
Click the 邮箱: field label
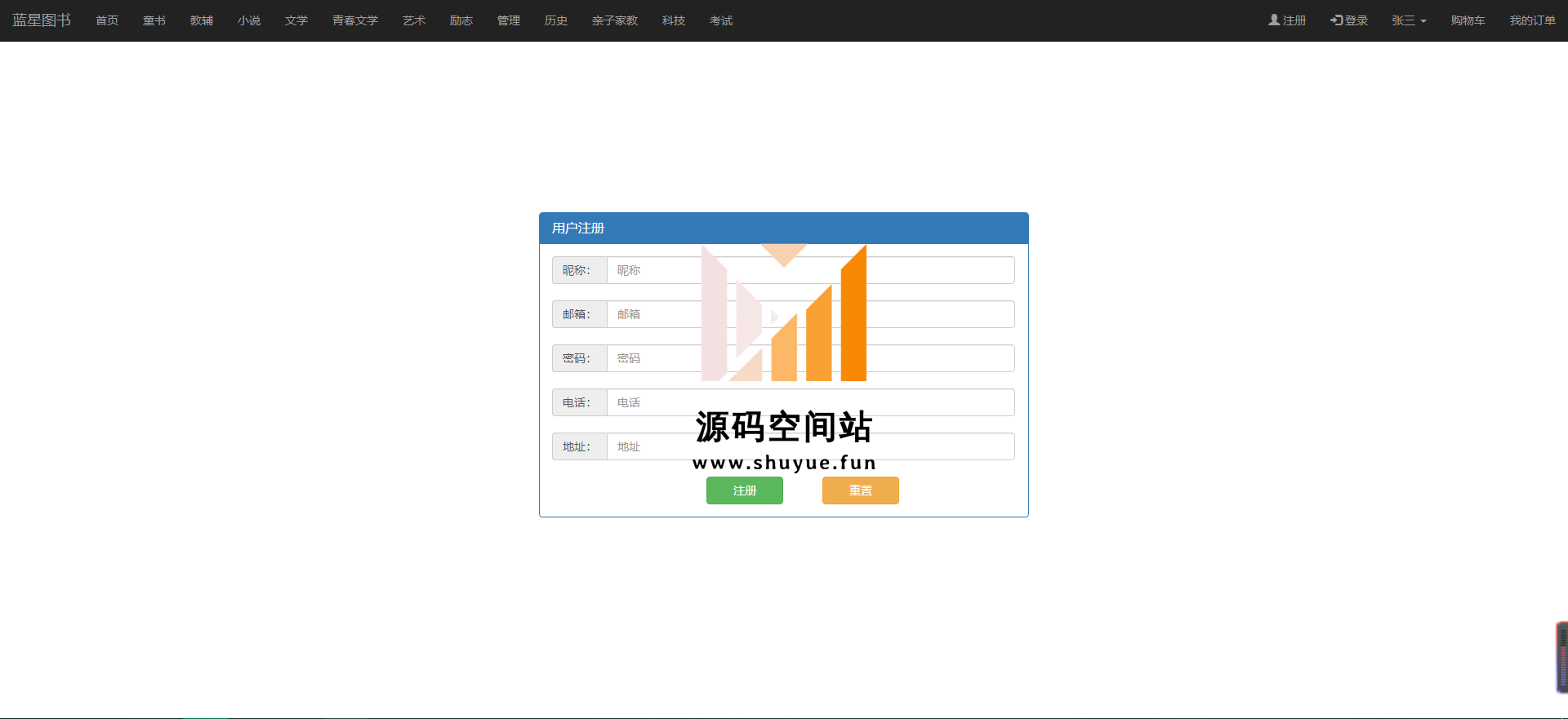pyautogui.click(x=579, y=314)
